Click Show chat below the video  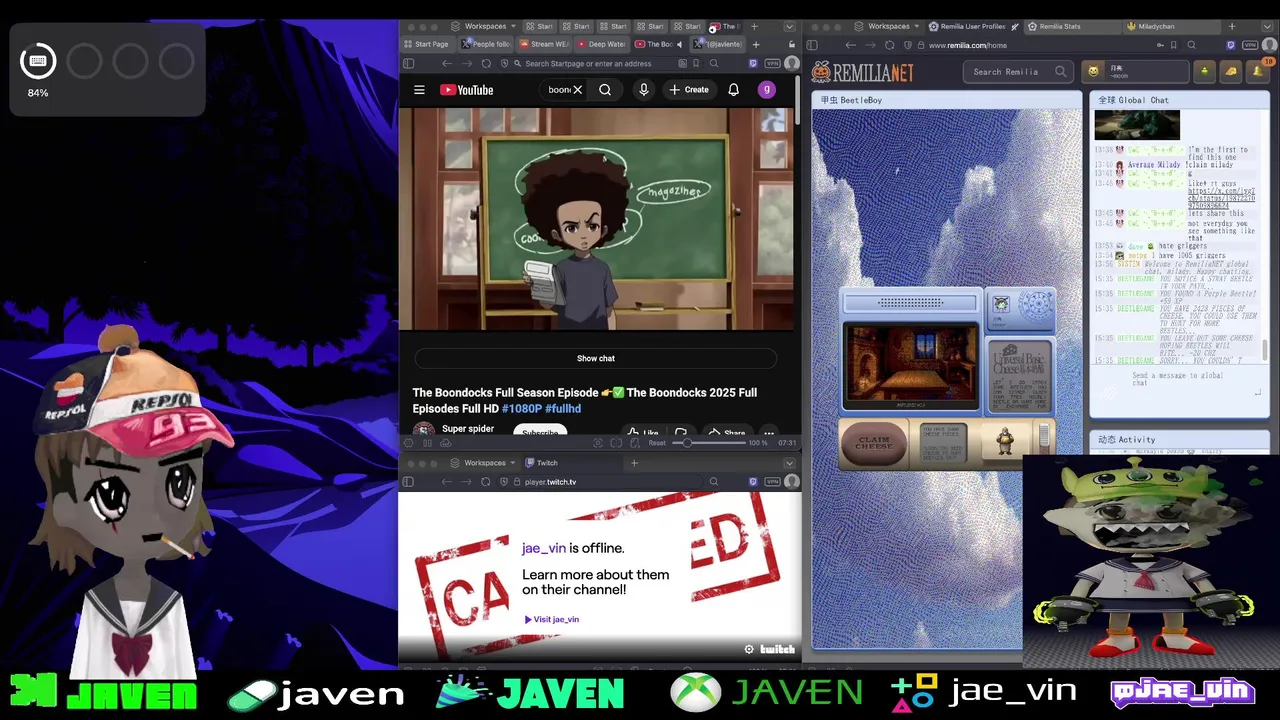595,358
